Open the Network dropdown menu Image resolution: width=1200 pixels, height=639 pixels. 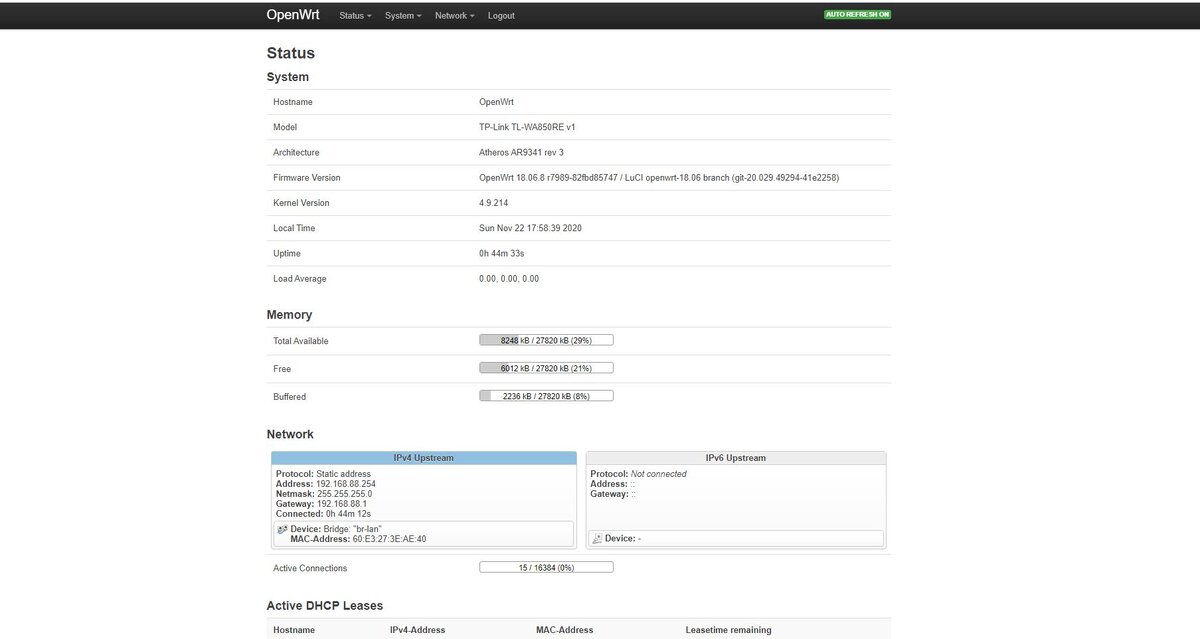click(455, 16)
